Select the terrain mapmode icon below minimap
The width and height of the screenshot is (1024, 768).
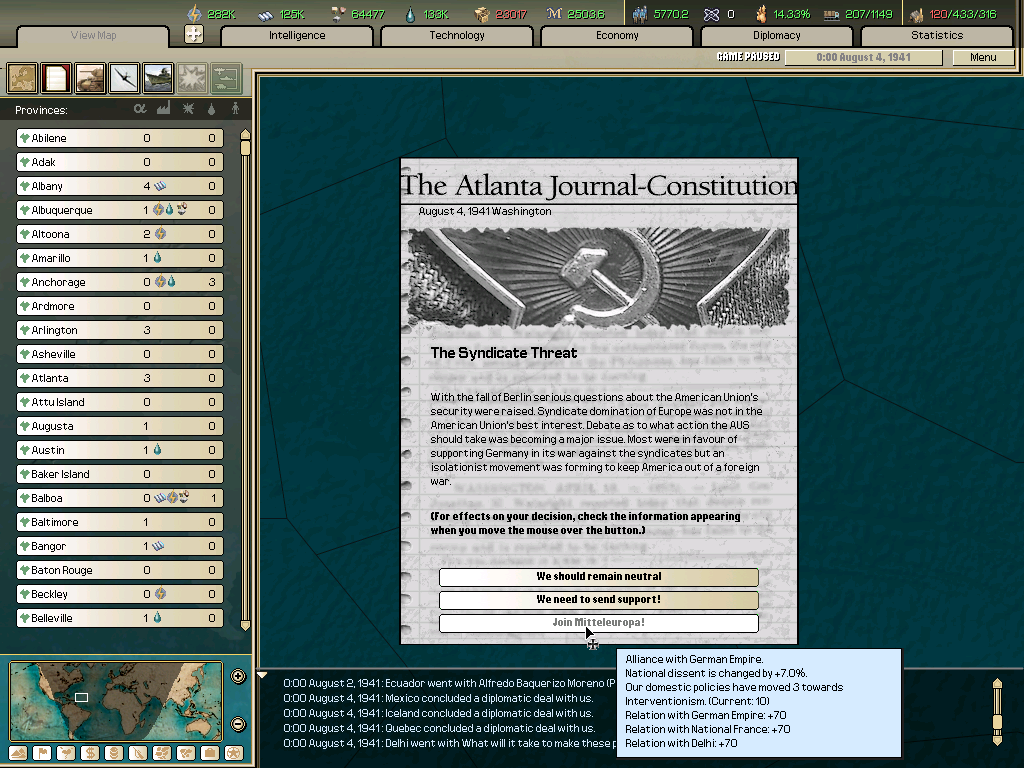(x=17, y=753)
